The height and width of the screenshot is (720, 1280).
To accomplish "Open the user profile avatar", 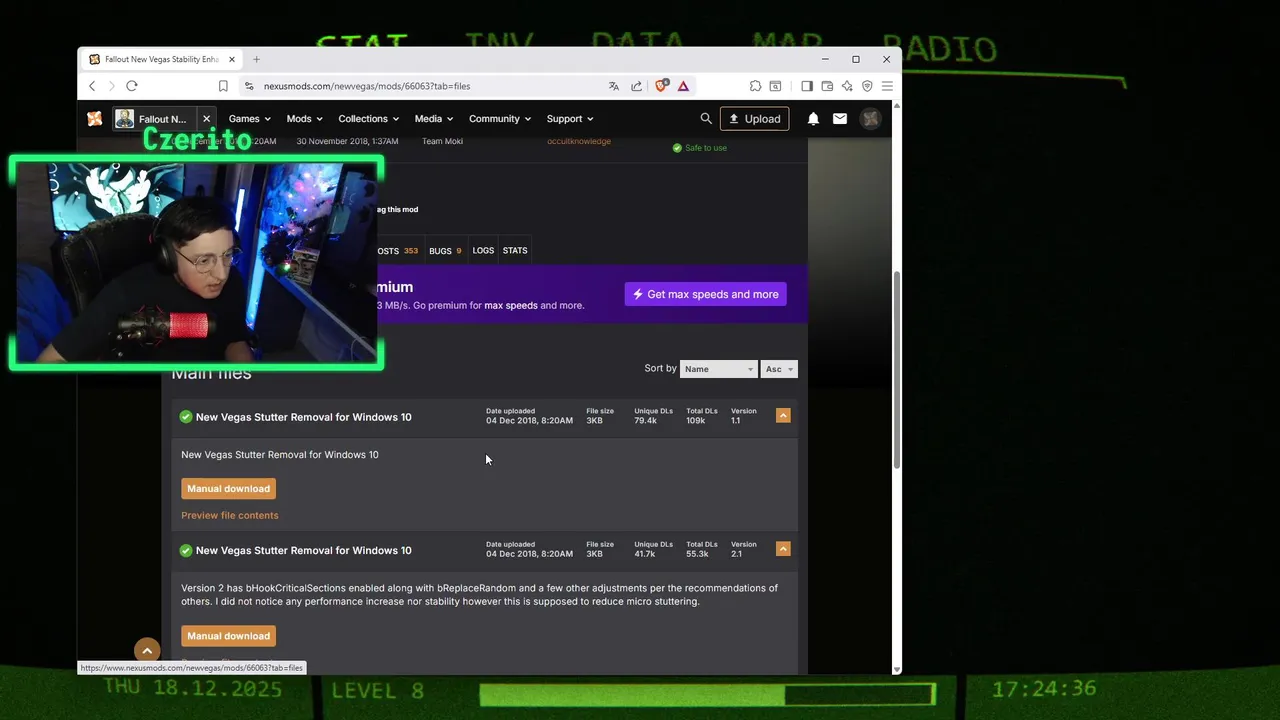I will coord(871,119).
